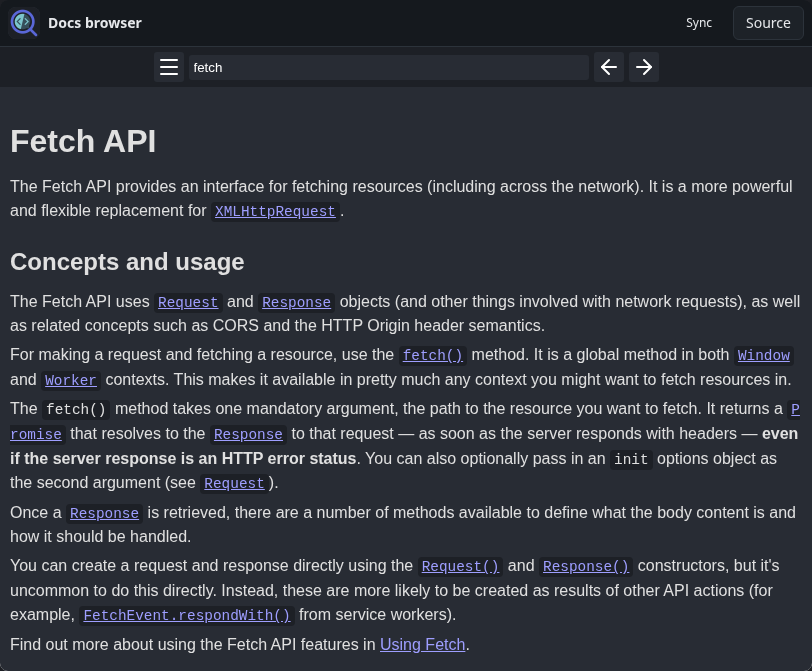Click the Fetch API page heading
Image resolution: width=812 pixels, height=671 pixels.
[x=83, y=141]
